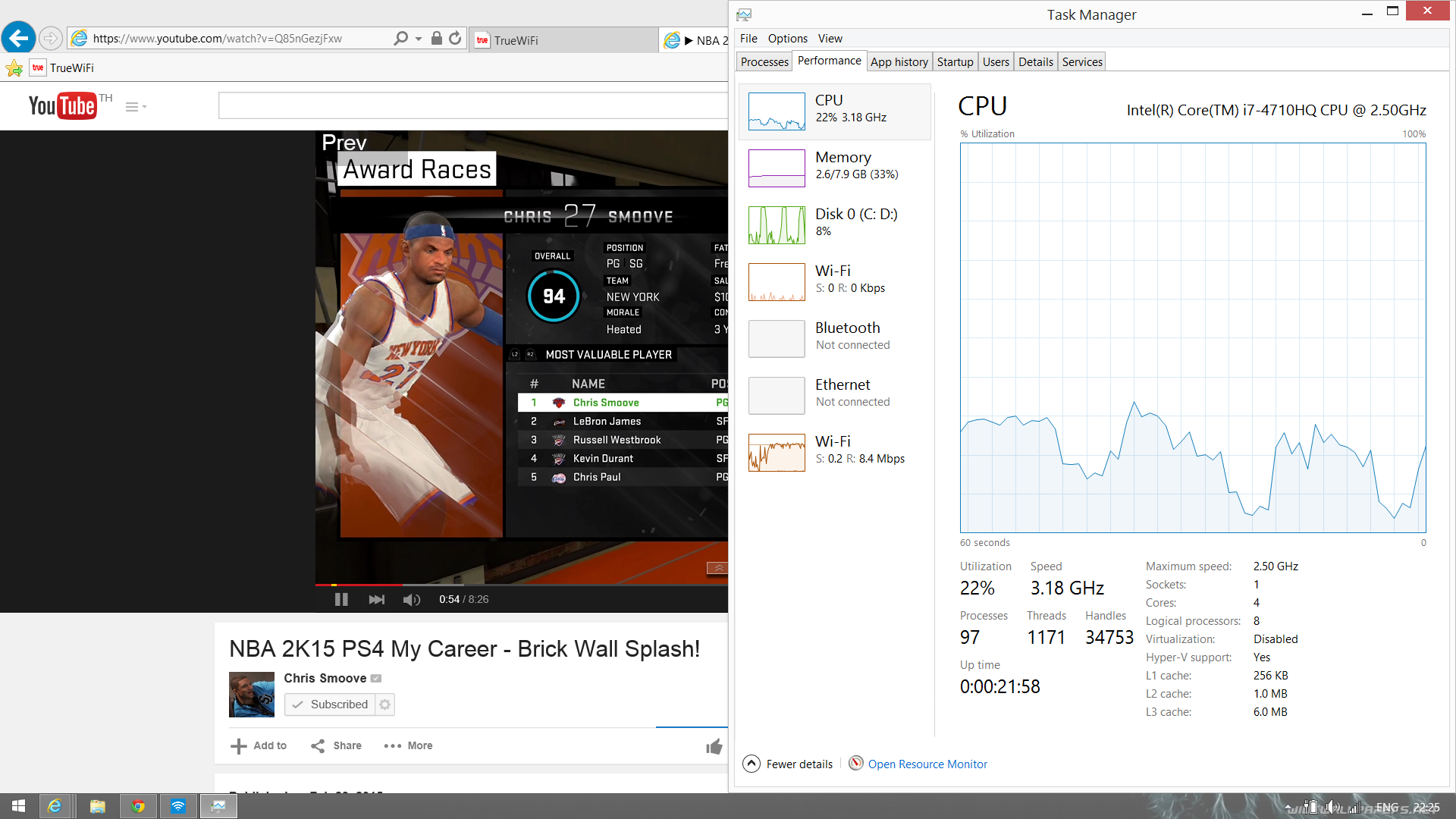Open the Startup tab
The width and height of the screenshot is (1456, 819).
[x=955, y=62]
